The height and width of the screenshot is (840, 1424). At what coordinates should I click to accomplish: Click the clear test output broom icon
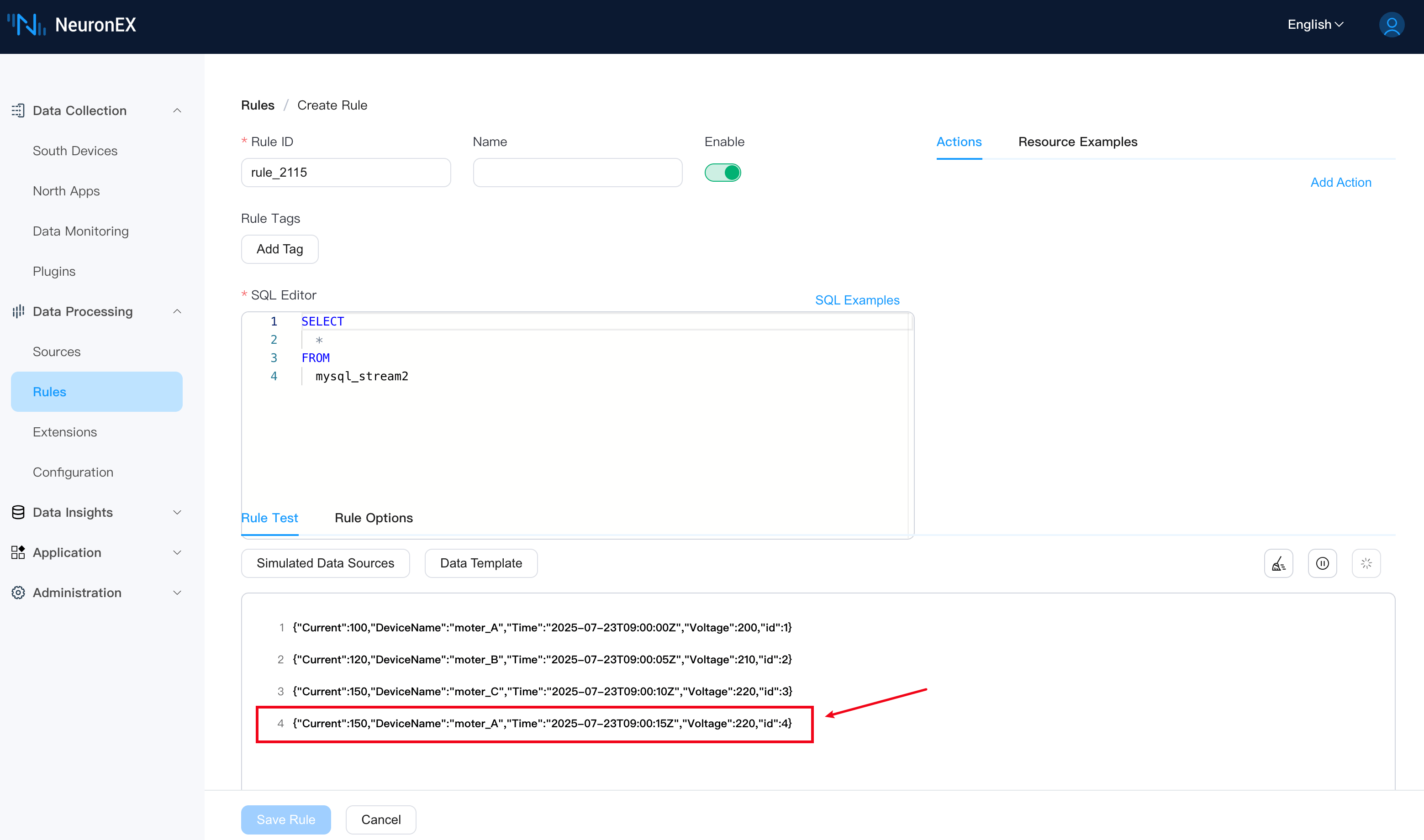tap(1278, 563)
